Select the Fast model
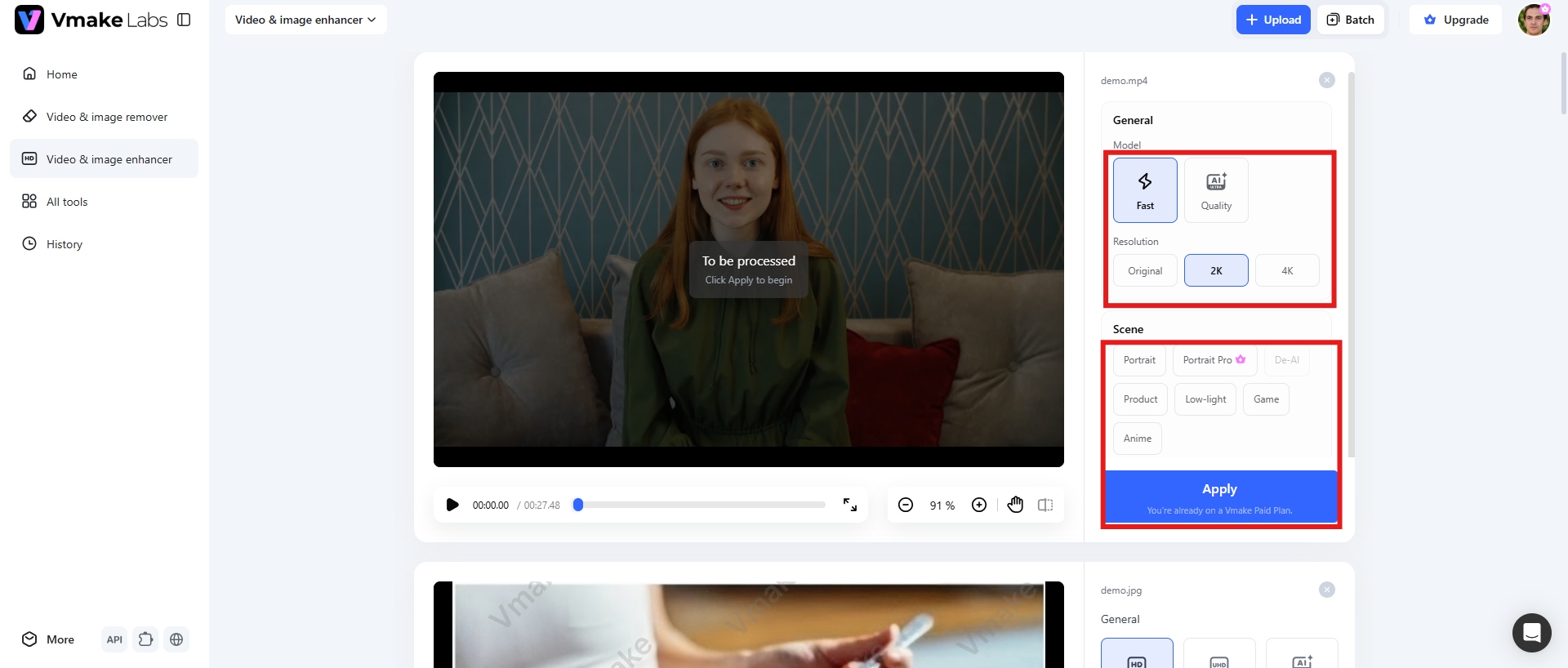This screenshot has width=1568, height=668. tap(1145, 190)
